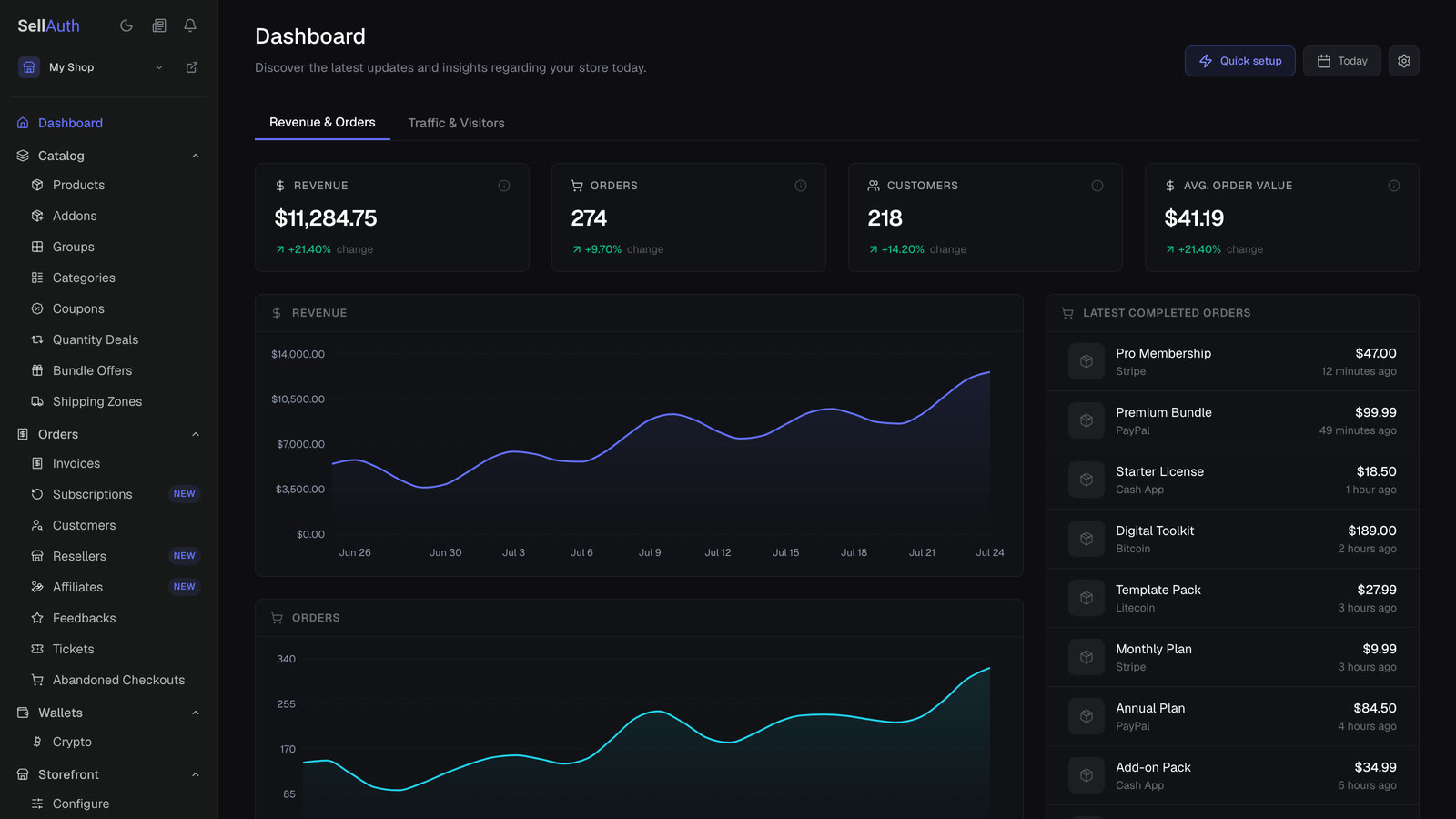The width and height of the screenshot is (1456, 819).
Task: Show info for Revenue card
Action: (x=504, y=186)
